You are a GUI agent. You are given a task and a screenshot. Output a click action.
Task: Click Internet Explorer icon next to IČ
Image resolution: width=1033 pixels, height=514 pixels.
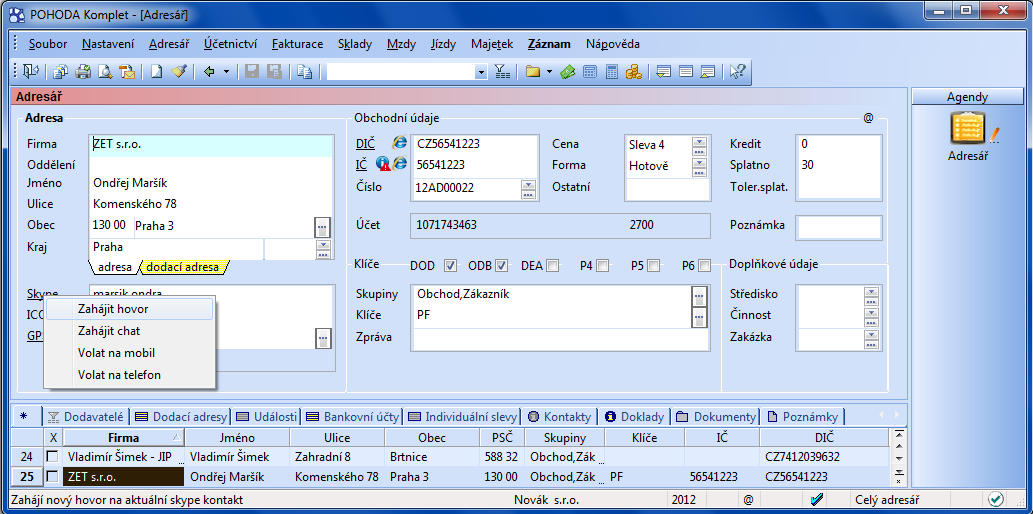399,164
